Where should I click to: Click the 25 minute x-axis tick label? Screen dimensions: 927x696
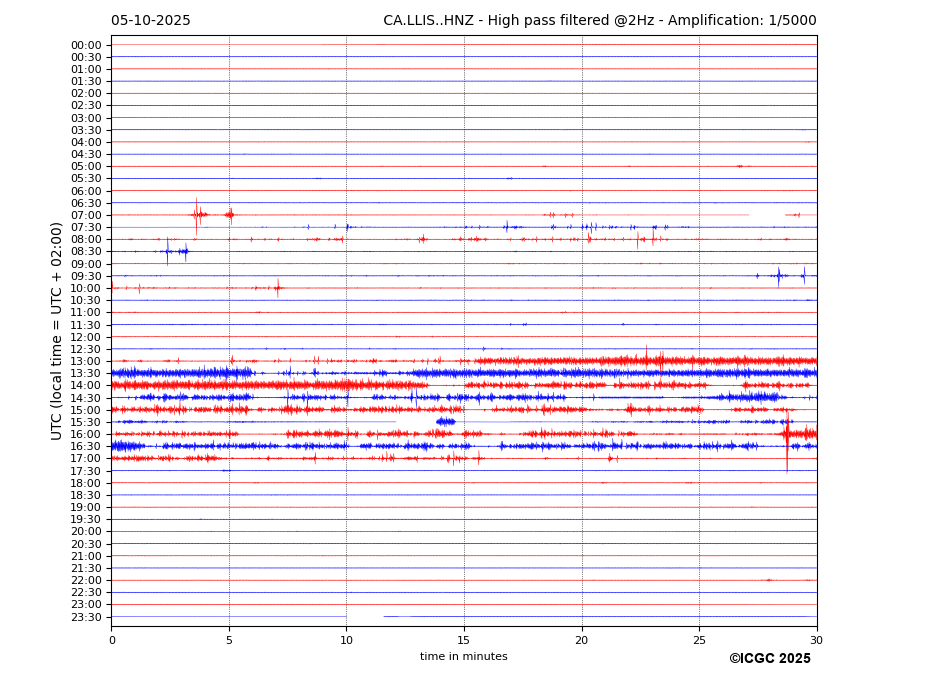click(x=699, y=640)
